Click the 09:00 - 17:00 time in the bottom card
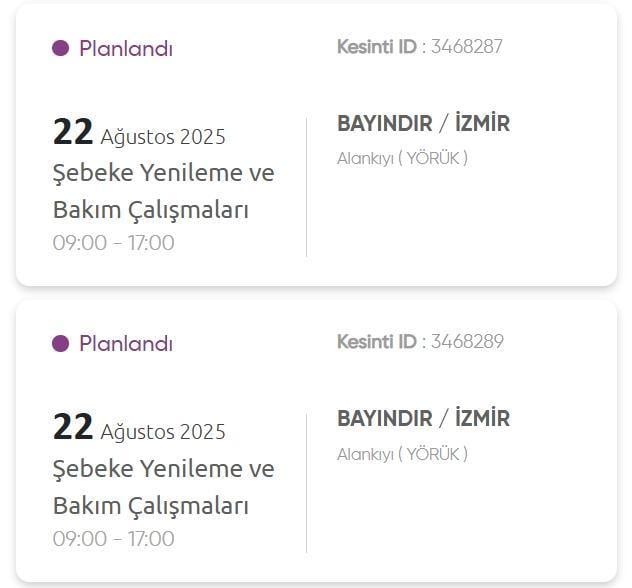The image size is (632, 588). [x=113, y=539]
